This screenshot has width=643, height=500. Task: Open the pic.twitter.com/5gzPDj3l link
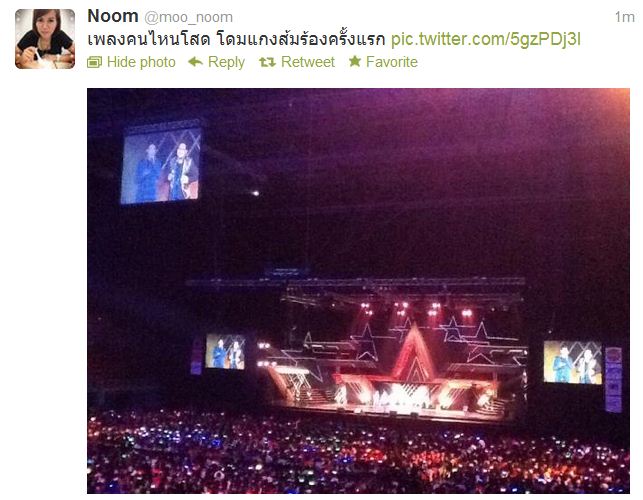click(x=486, y=40)
